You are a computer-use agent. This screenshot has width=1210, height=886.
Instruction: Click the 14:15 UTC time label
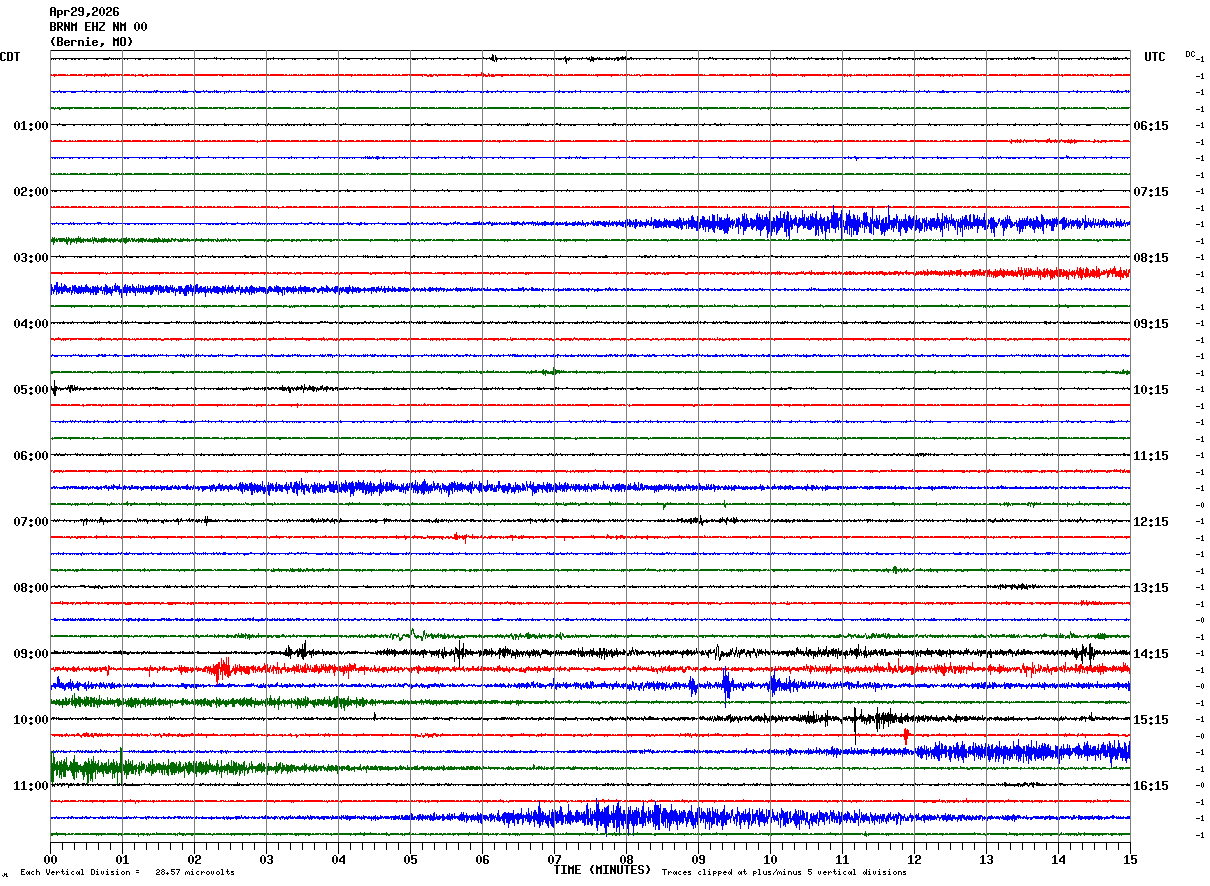[x=1150, y=654]
